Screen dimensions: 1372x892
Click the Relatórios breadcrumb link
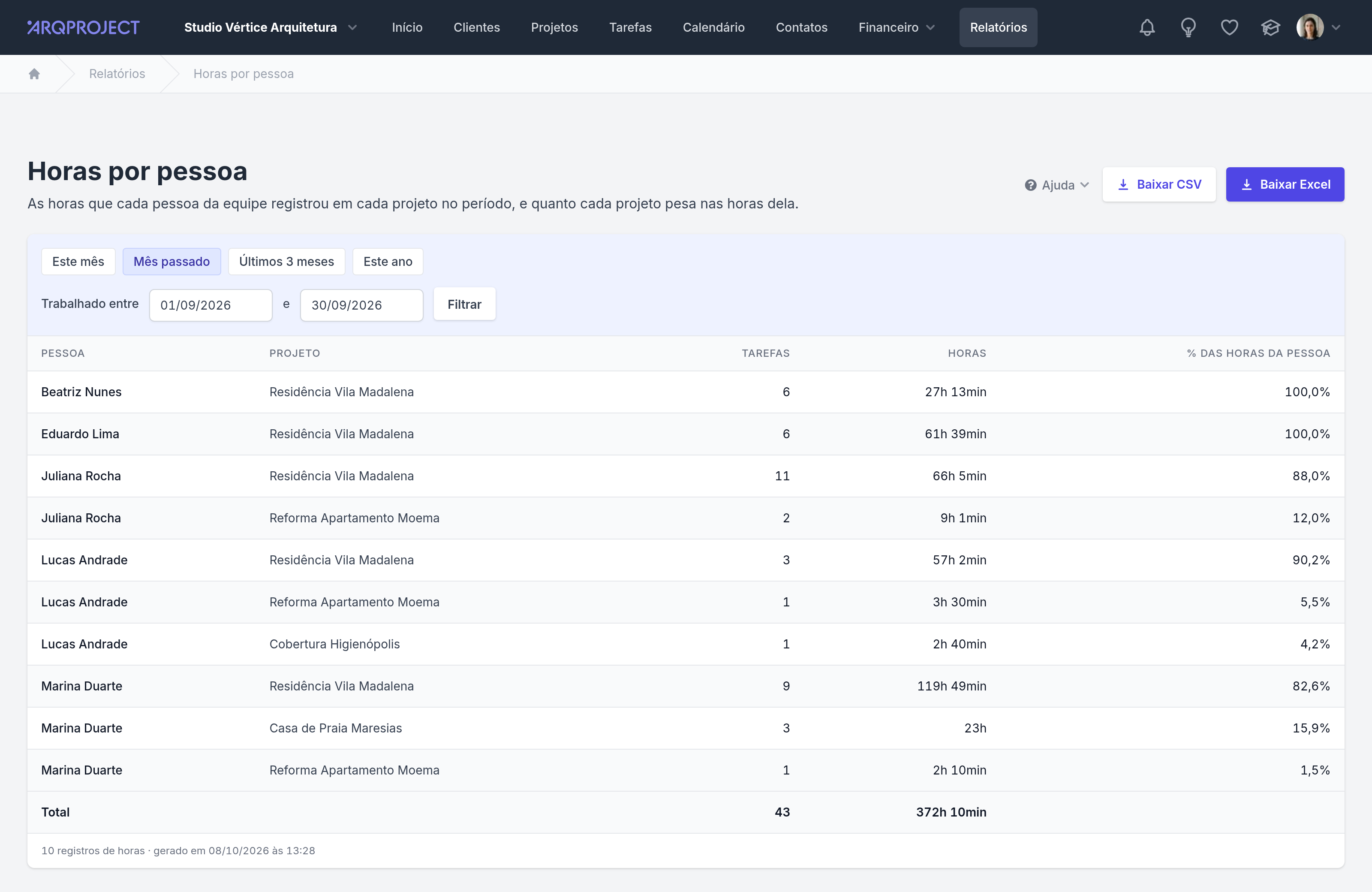117,74
